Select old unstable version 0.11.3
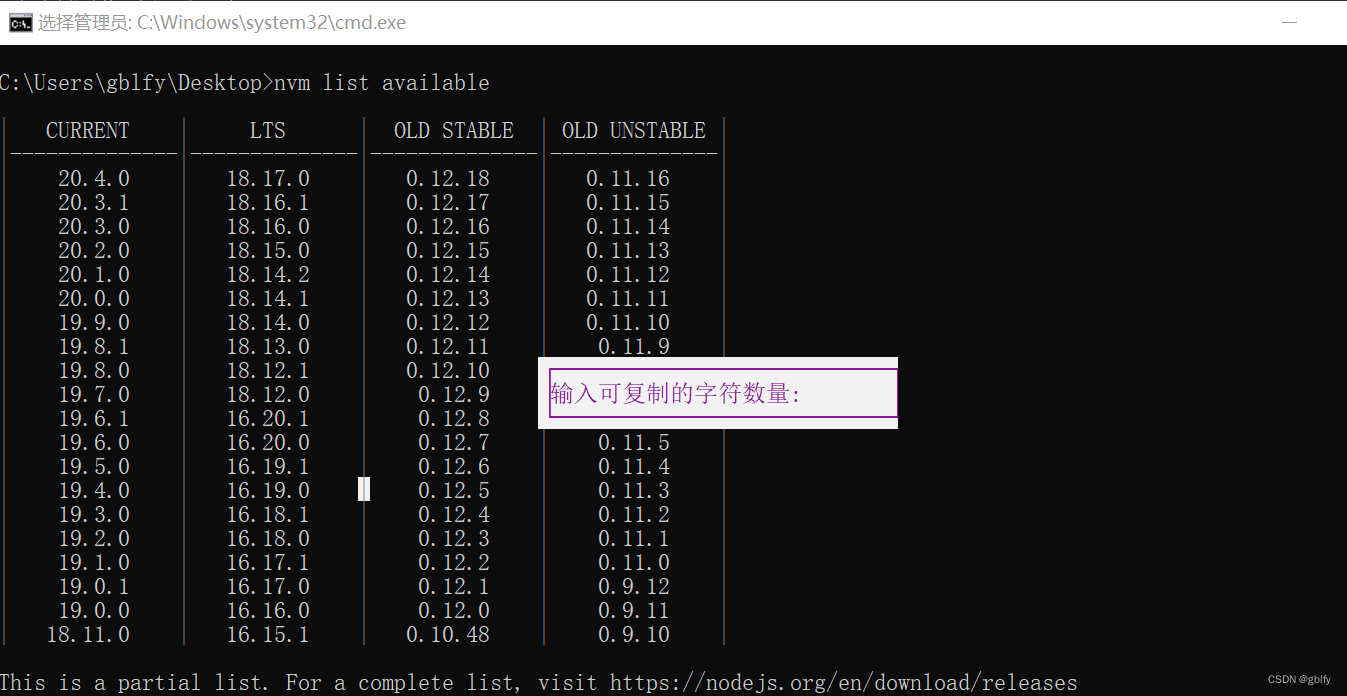1347x696 pixels. point(634,491)
